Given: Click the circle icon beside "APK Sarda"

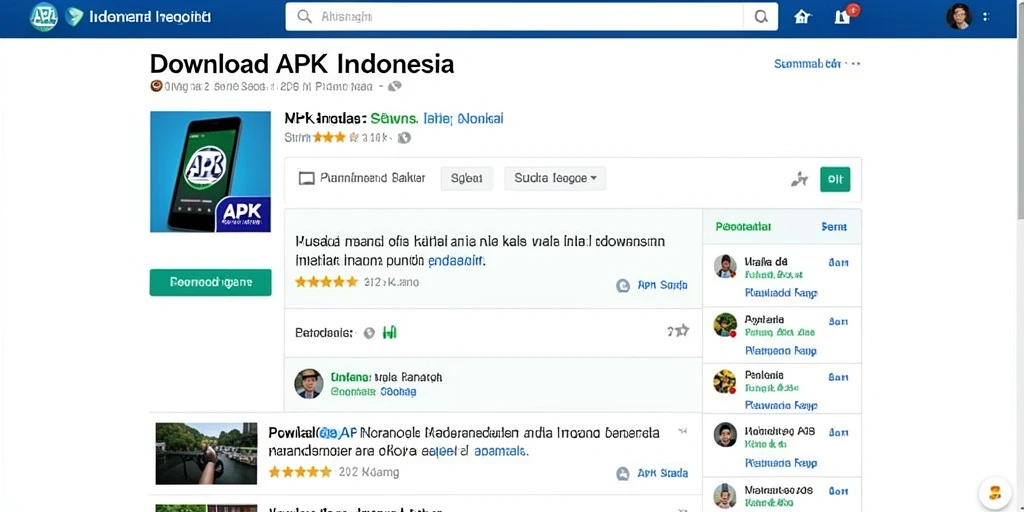Looking at the screenshot, I should coord(623,285).
